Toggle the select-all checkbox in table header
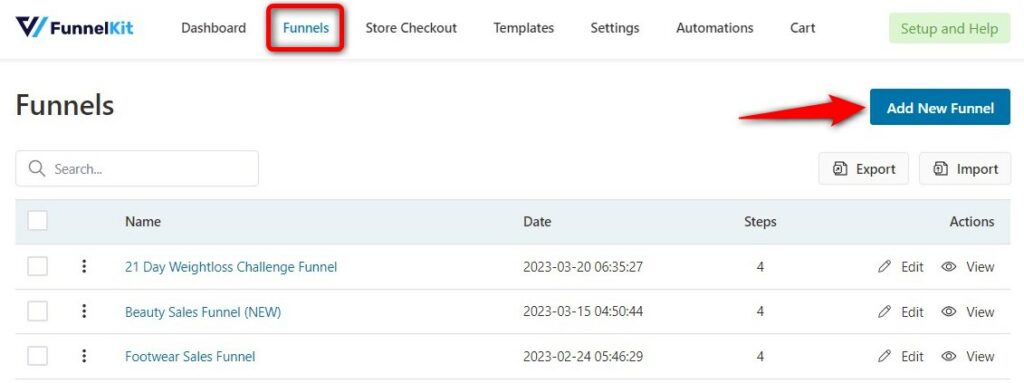 38,221
